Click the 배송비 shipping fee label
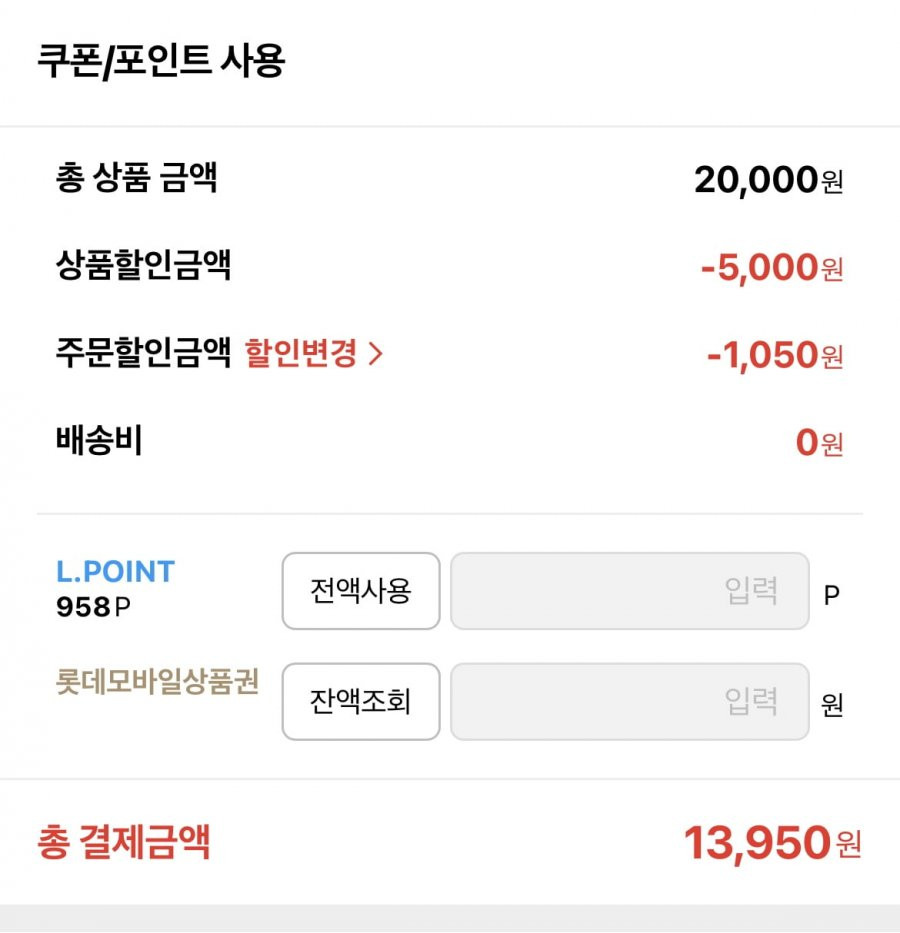Viewport: 900px width, 933px height. [99, 440]
